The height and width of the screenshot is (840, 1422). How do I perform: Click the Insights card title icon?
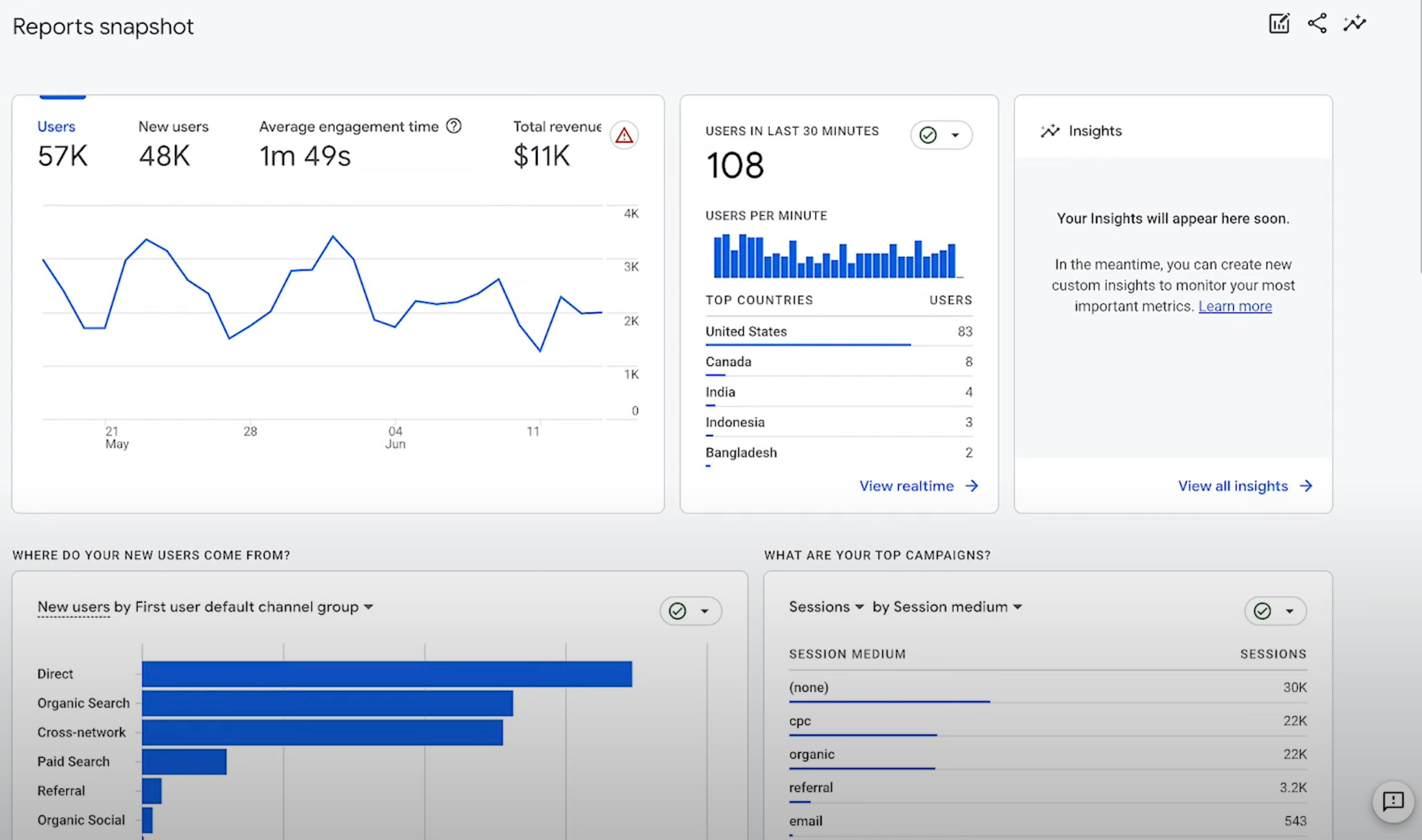click(x=1050, y=131)
